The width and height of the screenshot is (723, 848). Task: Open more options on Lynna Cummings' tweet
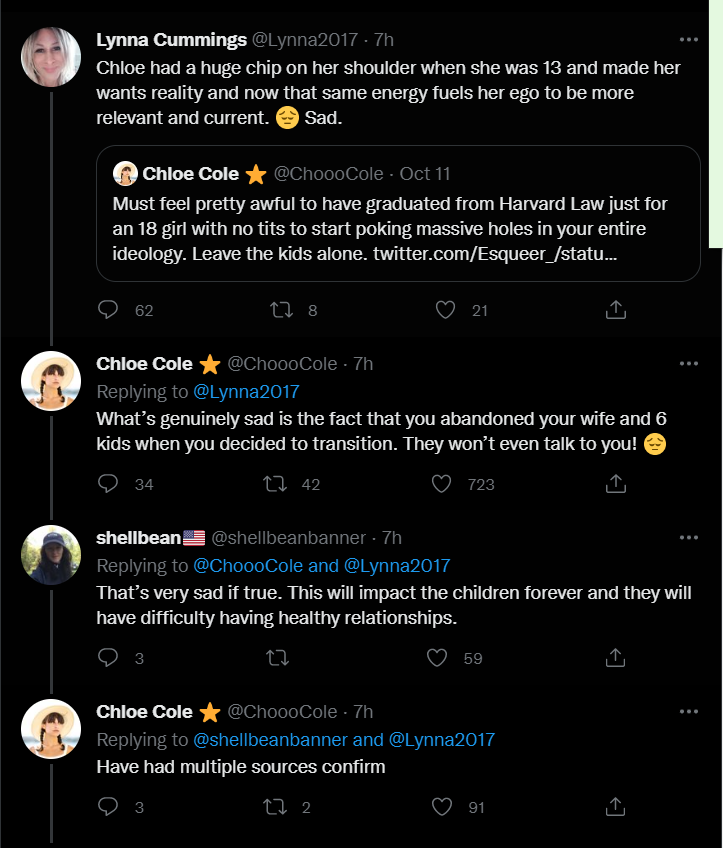[x=688, y=39]
